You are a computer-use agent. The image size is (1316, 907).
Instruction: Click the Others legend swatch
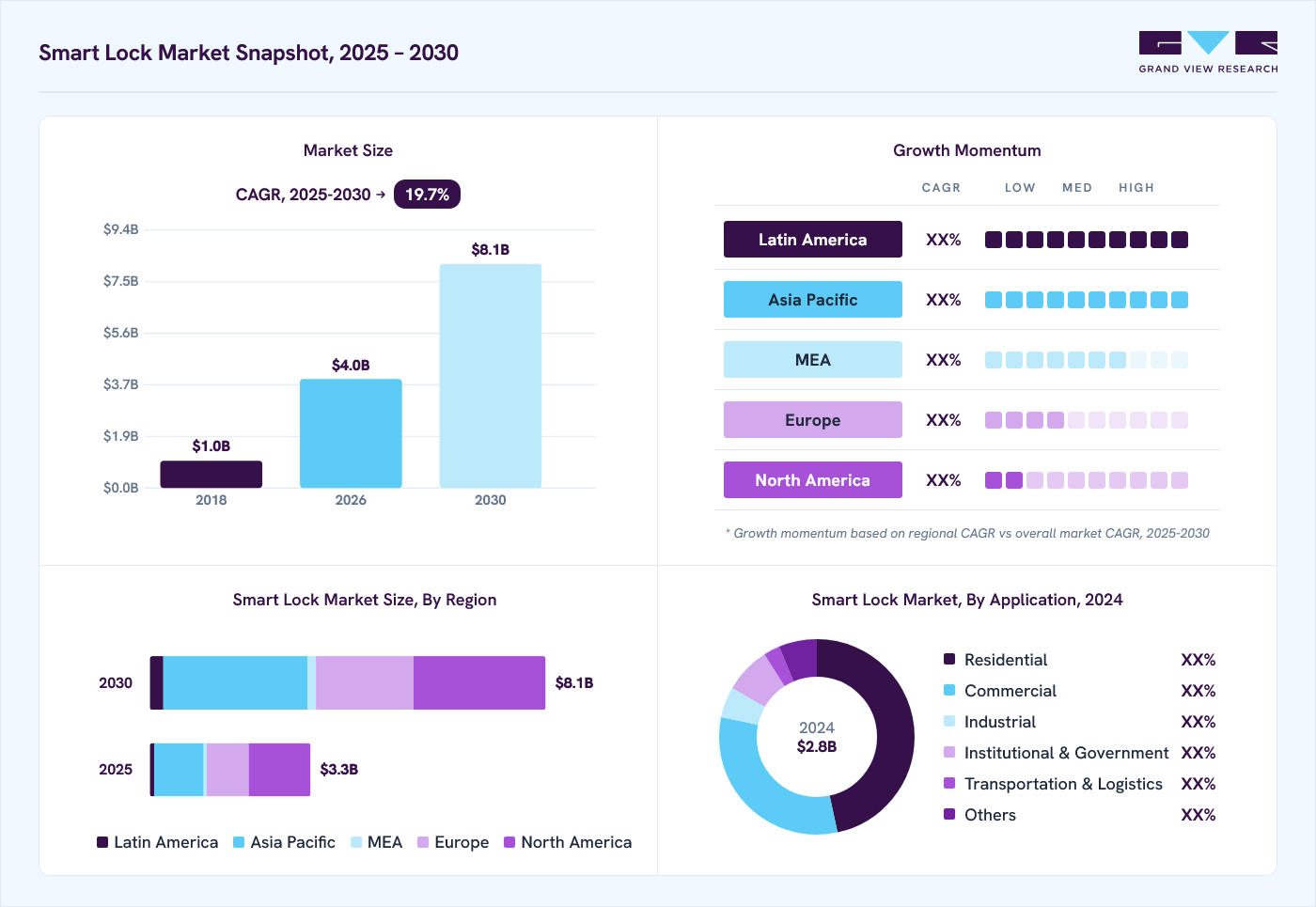point(949,814)
